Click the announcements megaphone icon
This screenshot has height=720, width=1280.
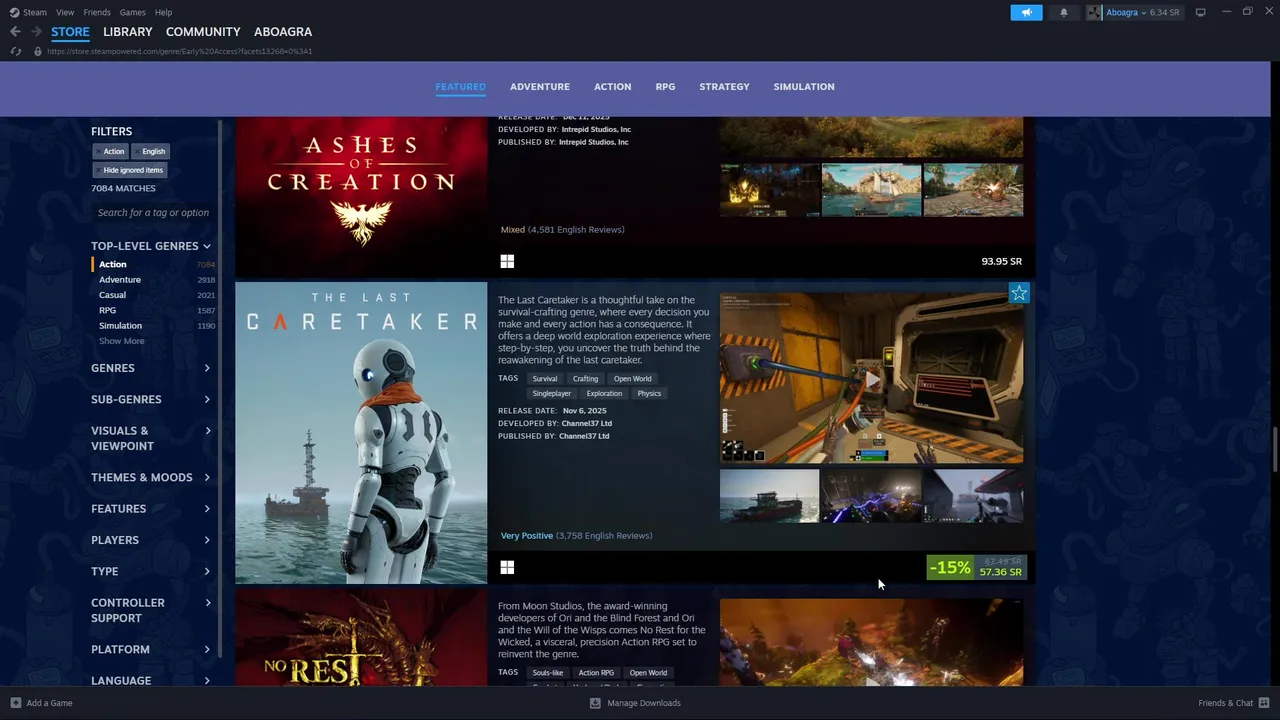1026,12
